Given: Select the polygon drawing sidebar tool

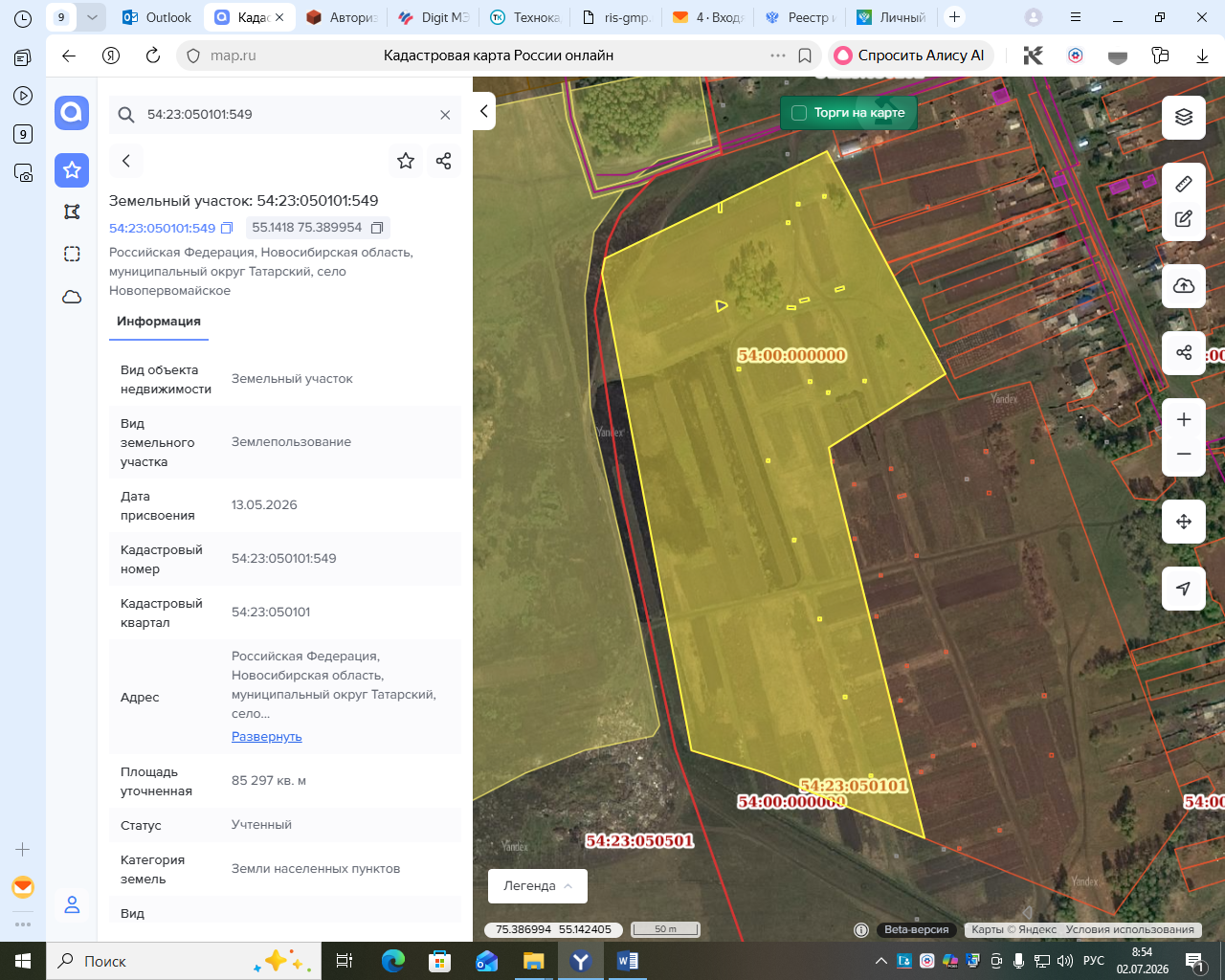Looking at the screenshot, I should point(72,212).
